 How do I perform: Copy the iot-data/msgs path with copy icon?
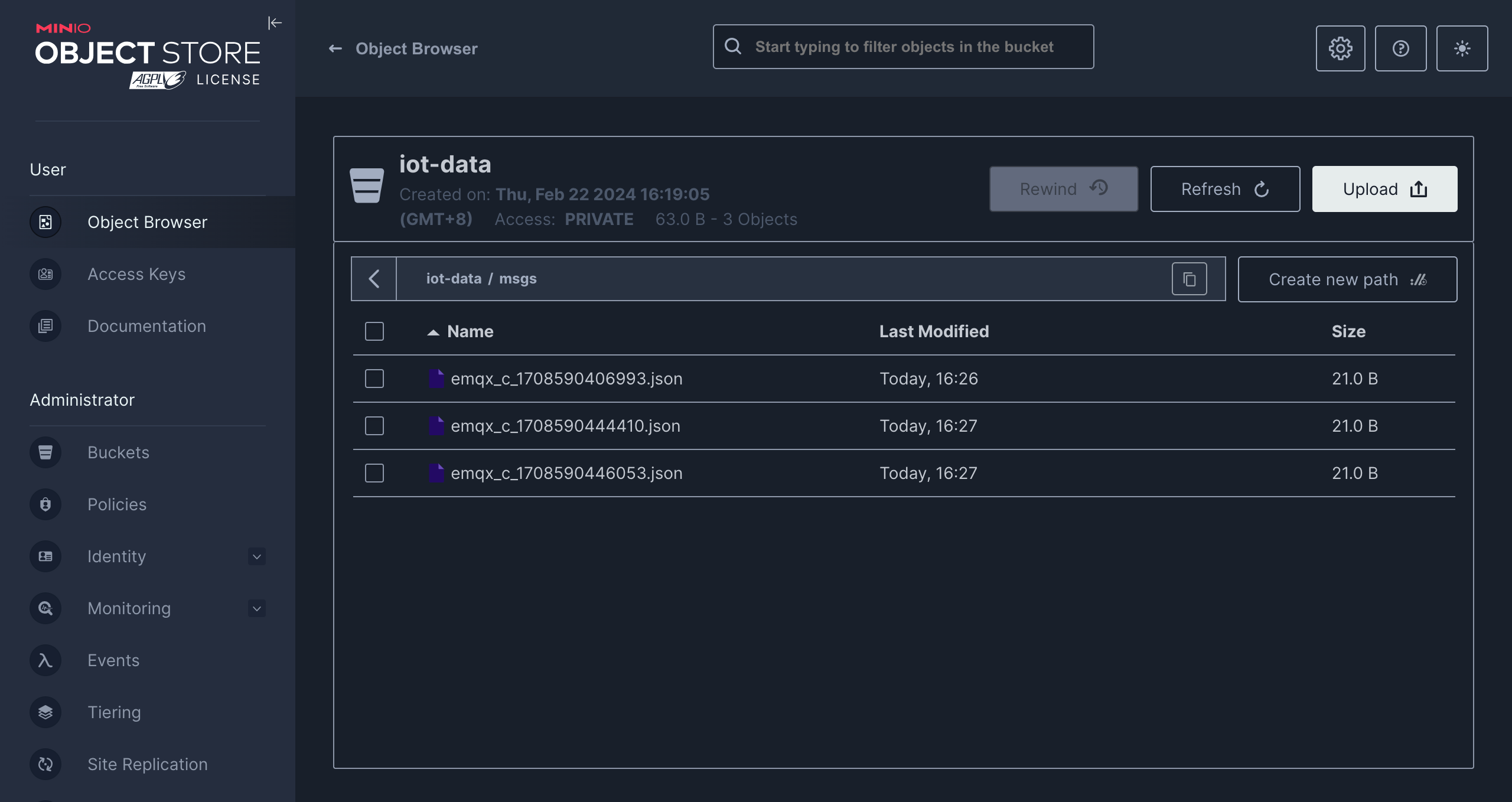tap(1189, 279)
